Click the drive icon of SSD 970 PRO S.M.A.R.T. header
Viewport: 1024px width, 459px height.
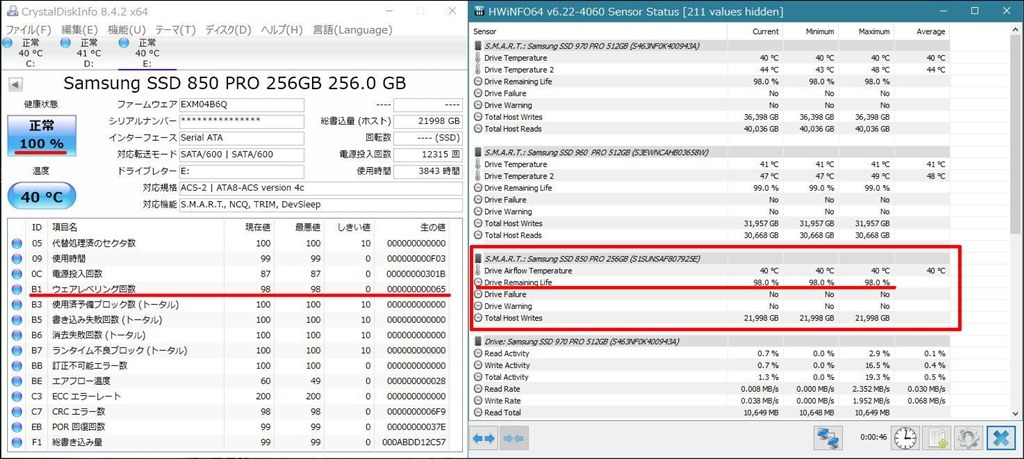tap(477, 46)
